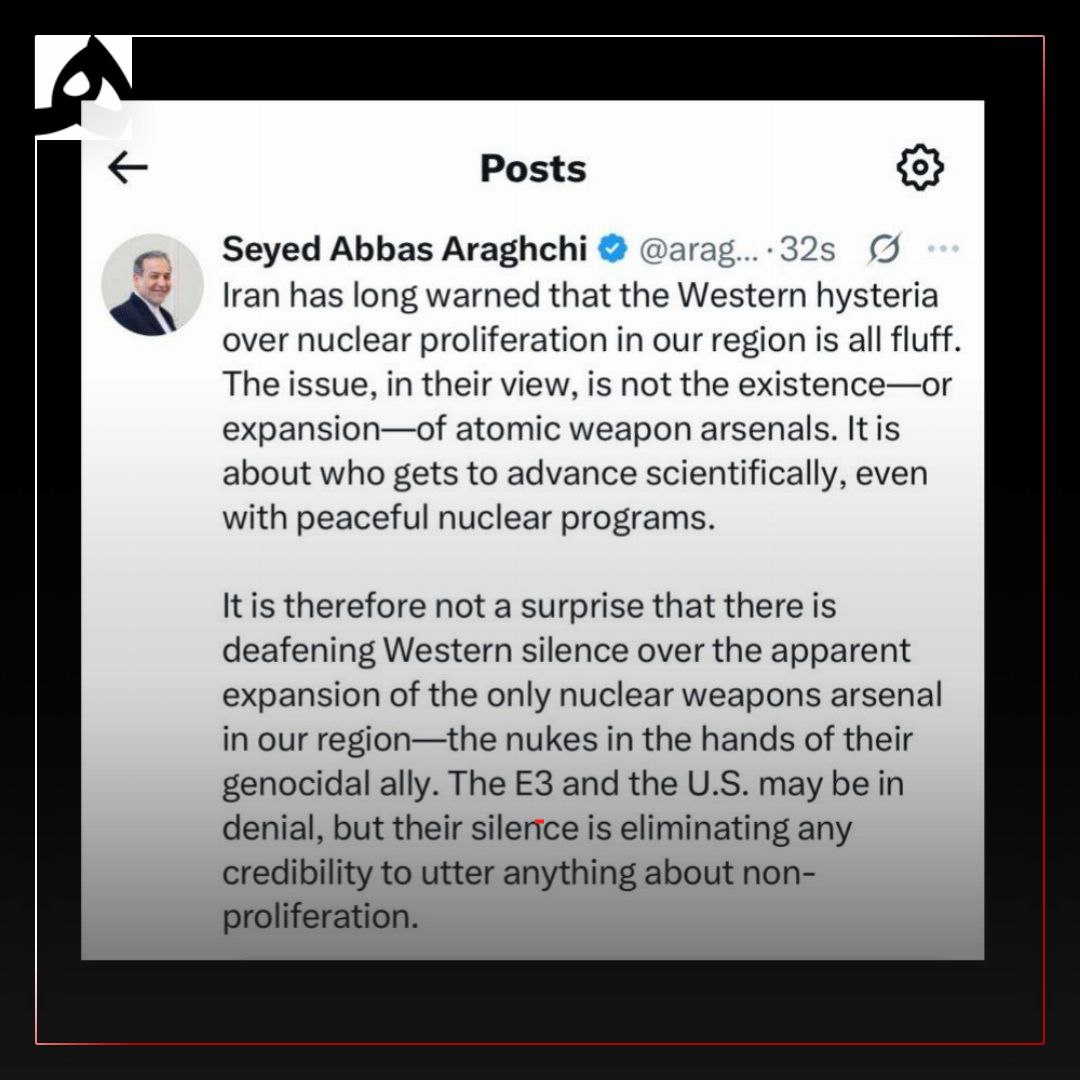Click the blue verified badge
The height and width of the screenshot is (1080, 1080).
pos(612,249)
